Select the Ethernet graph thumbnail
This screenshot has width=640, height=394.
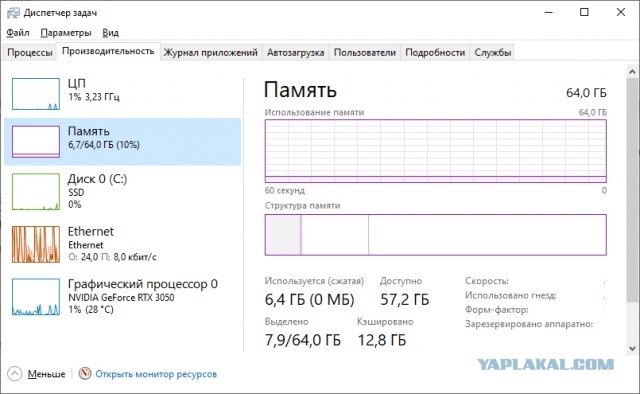[36, 244]
